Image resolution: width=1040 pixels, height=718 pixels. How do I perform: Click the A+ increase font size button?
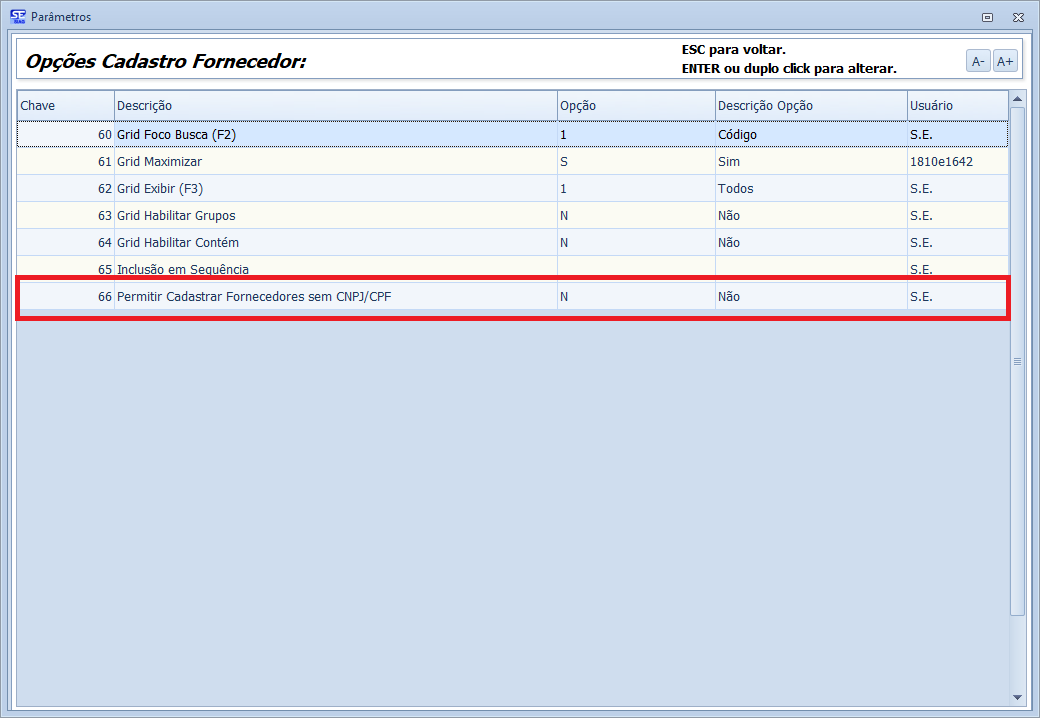point(1005,61)
